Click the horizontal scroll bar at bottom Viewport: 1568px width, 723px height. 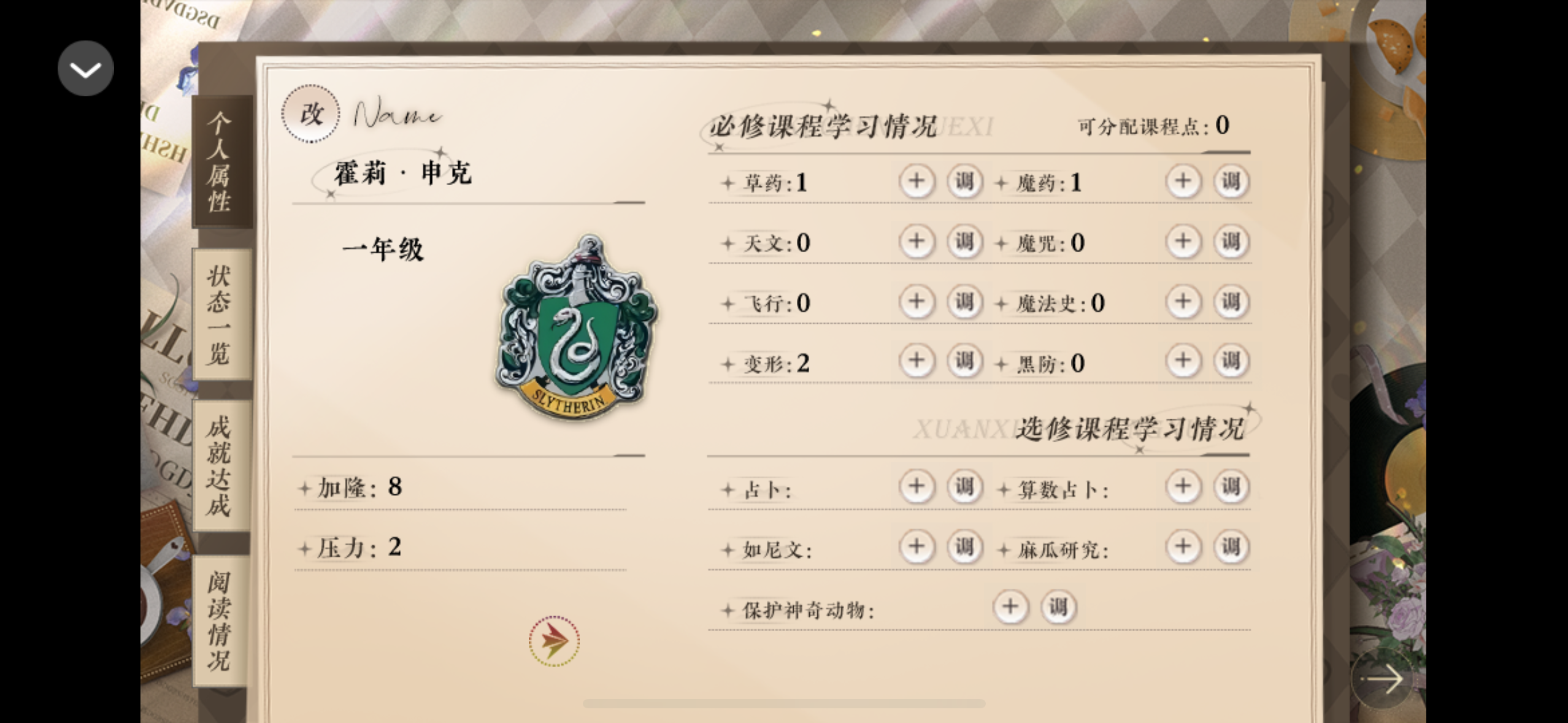pos(783,703)
